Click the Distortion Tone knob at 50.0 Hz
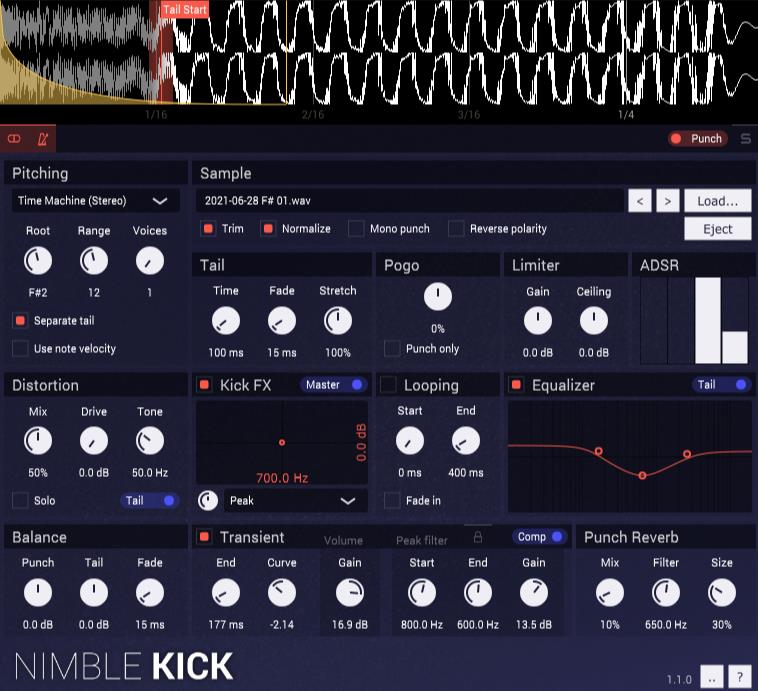The image size is (758, 691). (150, 441)
